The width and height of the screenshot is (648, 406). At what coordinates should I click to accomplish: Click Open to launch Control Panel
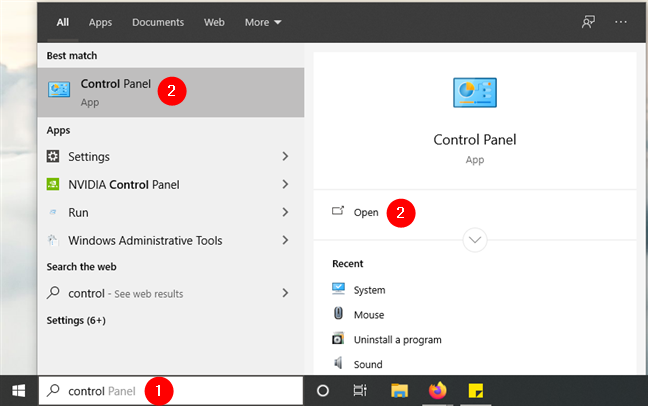pos(366,213)
